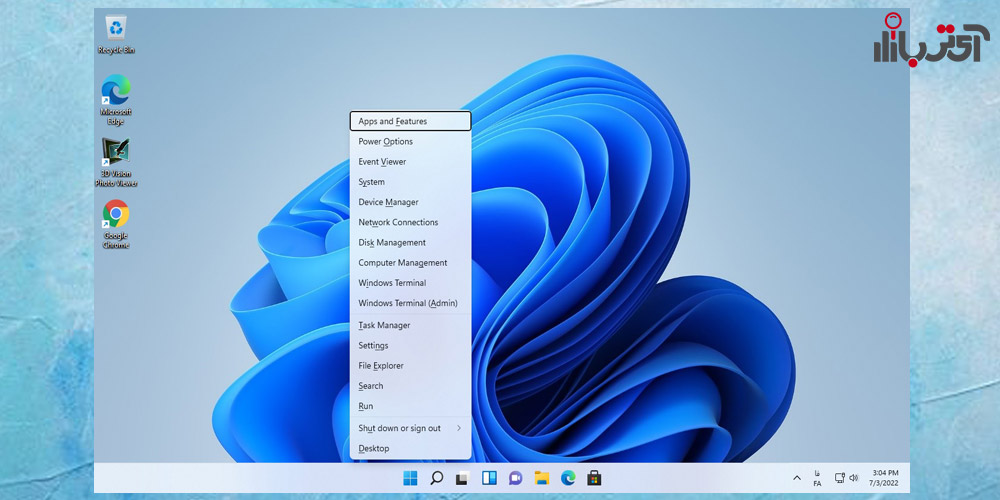Select the Microsoft Edge desktop shortcut
The image size is (1000, 500).
[116, 99]
